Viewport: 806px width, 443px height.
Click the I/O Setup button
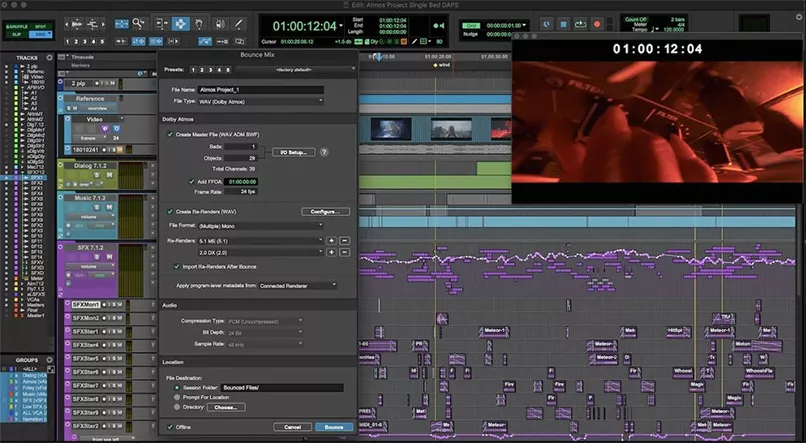click(294, 152)
